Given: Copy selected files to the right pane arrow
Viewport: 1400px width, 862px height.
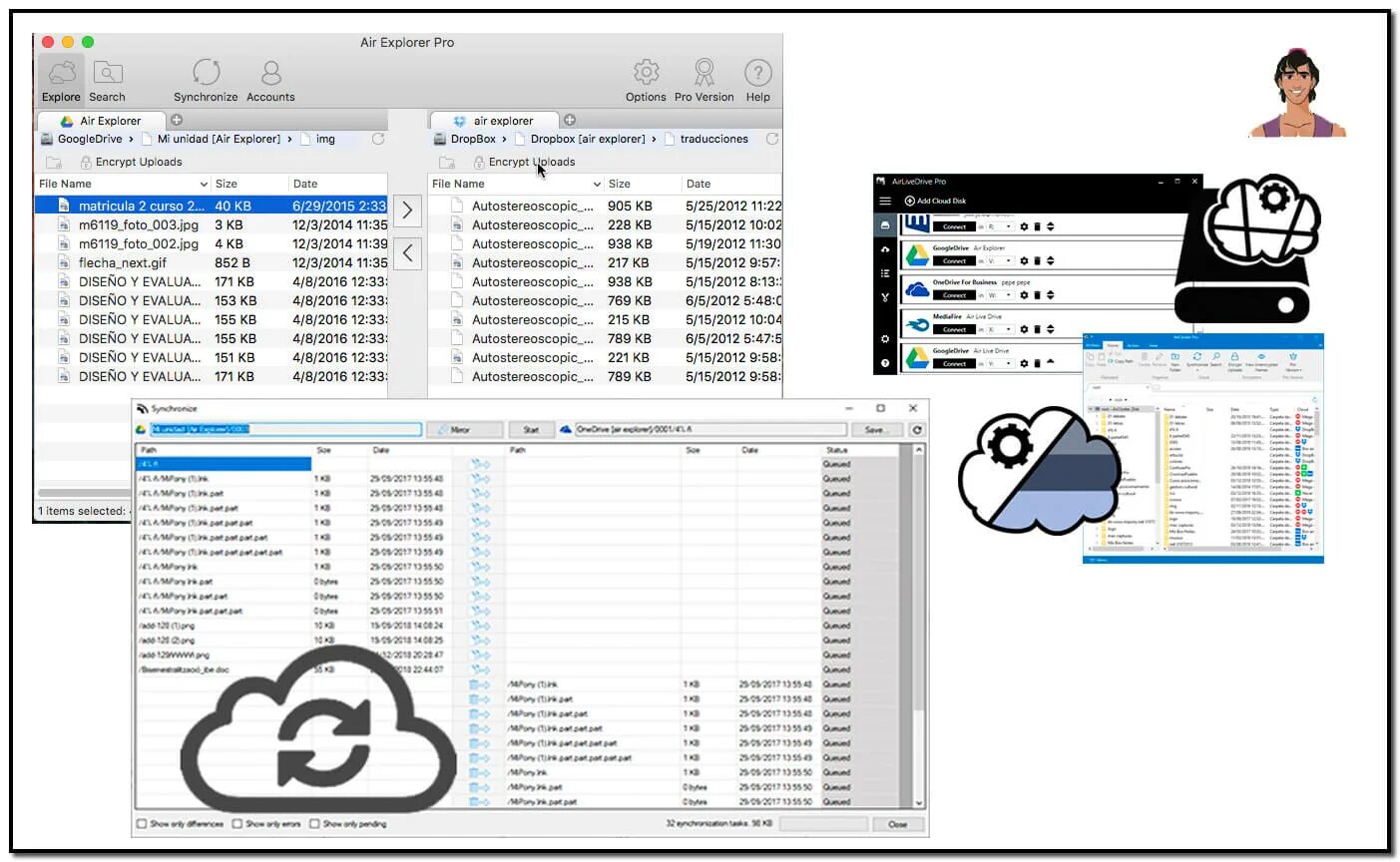Looking at the screenshot, I should pos(407,211).
